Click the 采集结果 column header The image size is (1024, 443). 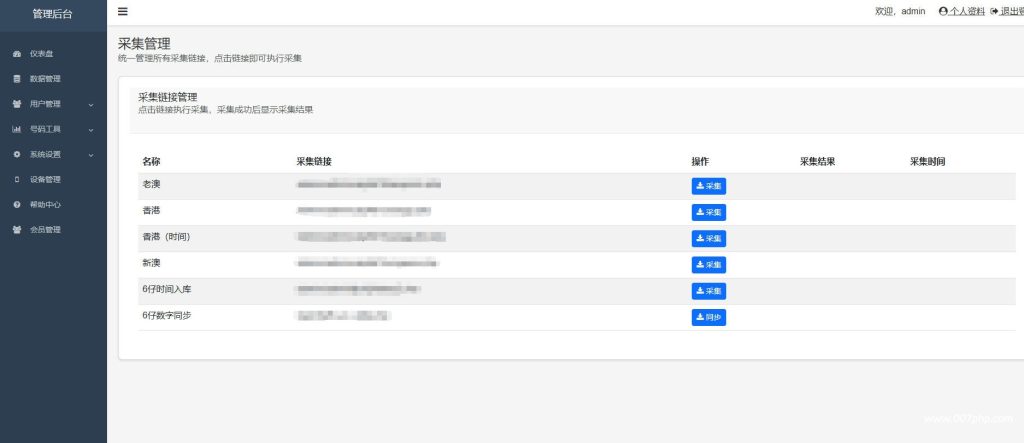[x=818, y=161]
